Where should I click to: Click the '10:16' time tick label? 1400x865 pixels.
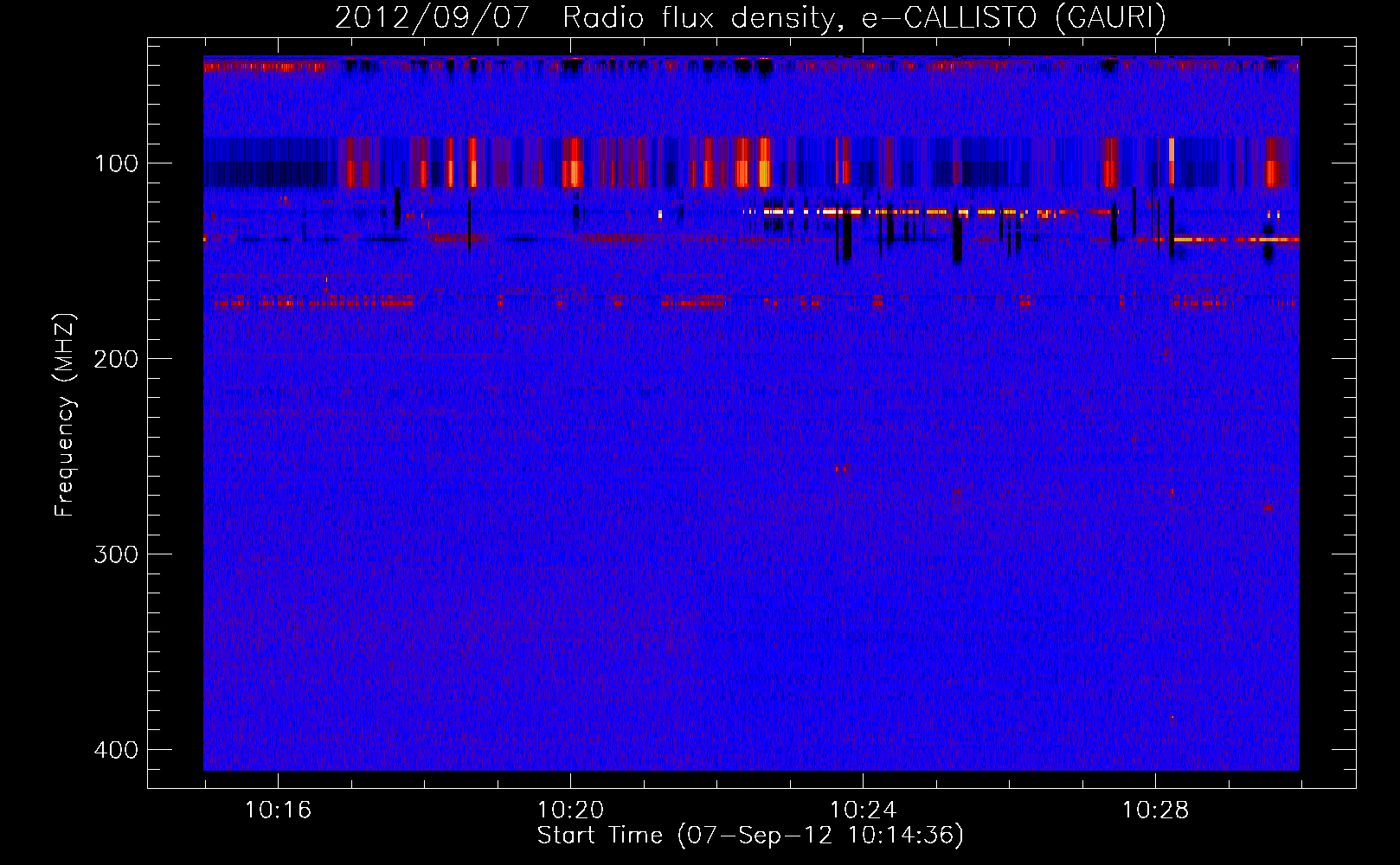(278, 811)
